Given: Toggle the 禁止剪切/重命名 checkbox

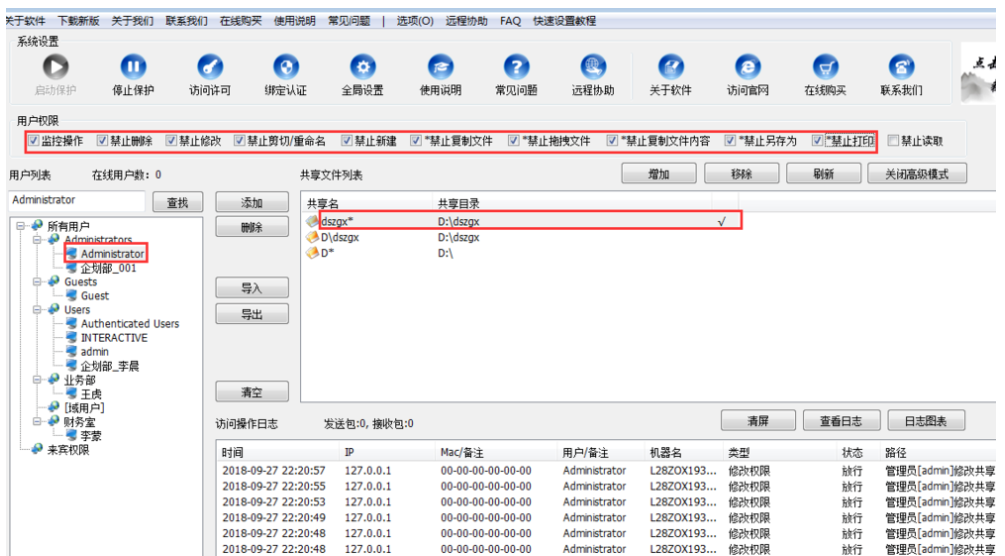Looking at the screenshot, I should pyautogui.click(x=240, y=140).
